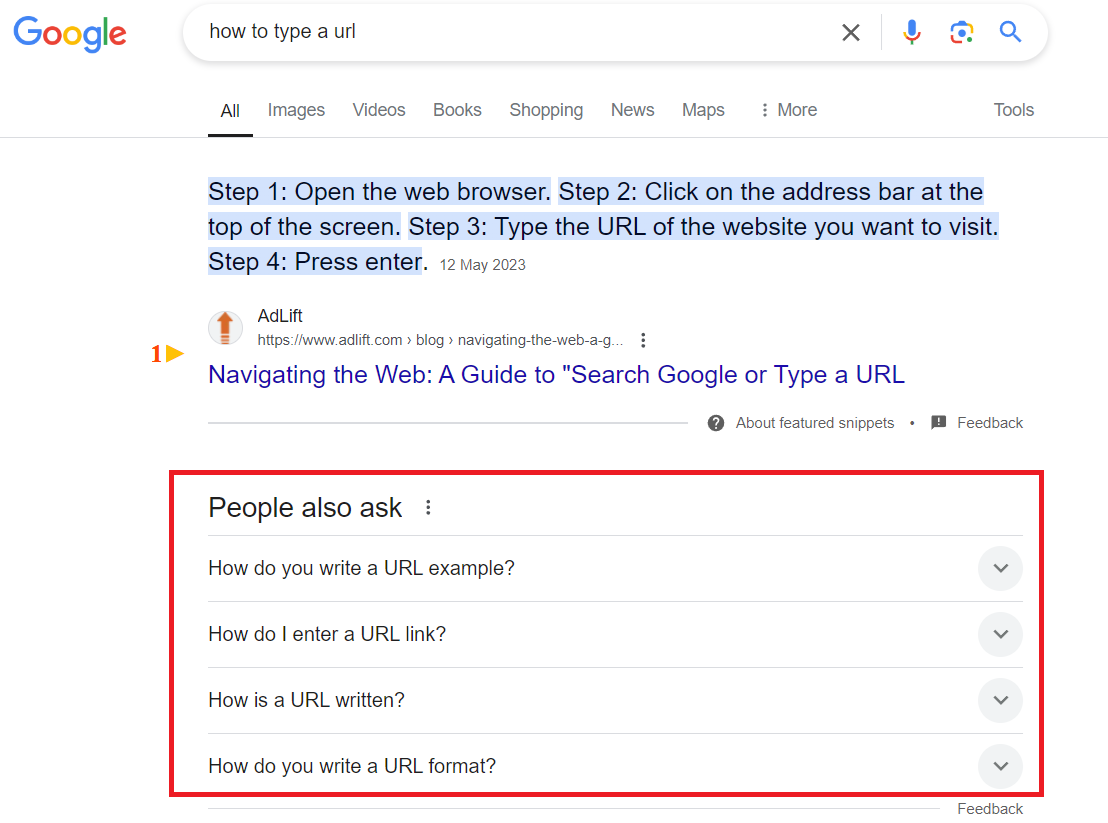This screenshot has height=823, width=1108.
Task: Switch to the Videos tab
Action: (x=379, y=110)
